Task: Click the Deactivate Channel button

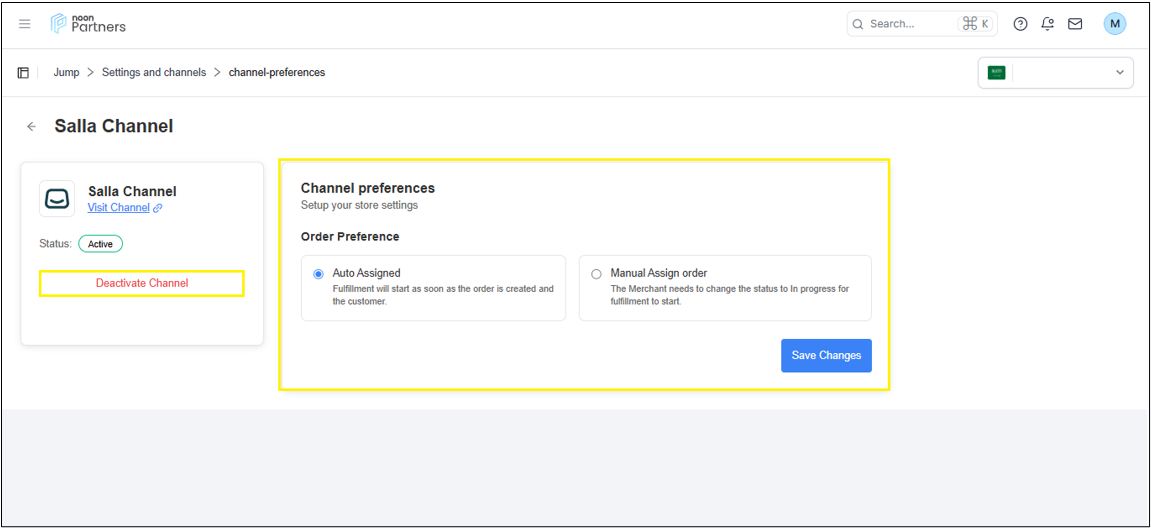Action: (142, 283)
